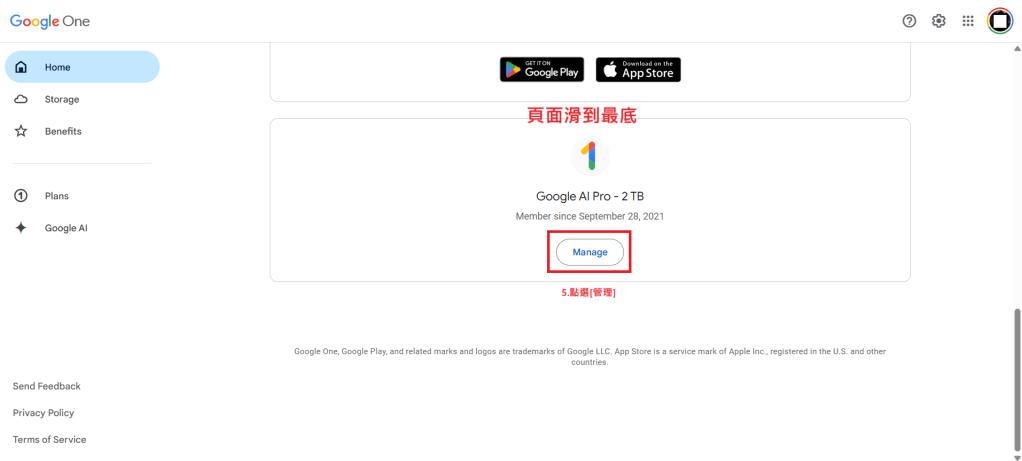Image resolution: width=1022 pixels, height=461 pixels.
Task: Click the vertical page scrollbar thumb
Action: pyautogui.click(x=1017, y=380)
